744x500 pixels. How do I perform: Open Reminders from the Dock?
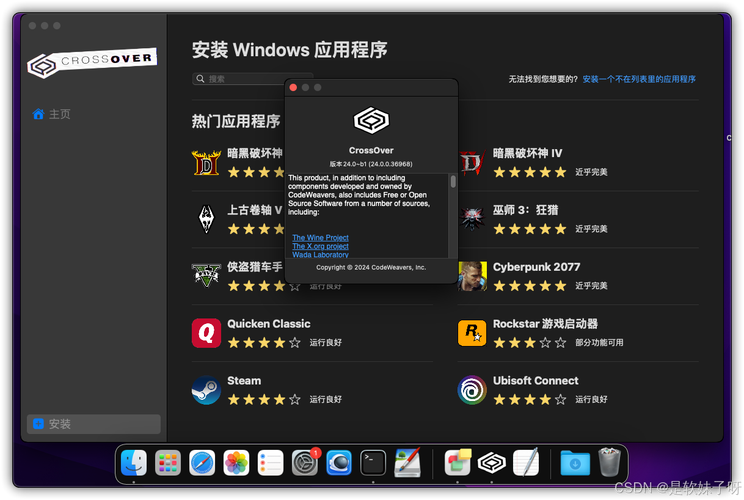[270, 463]
